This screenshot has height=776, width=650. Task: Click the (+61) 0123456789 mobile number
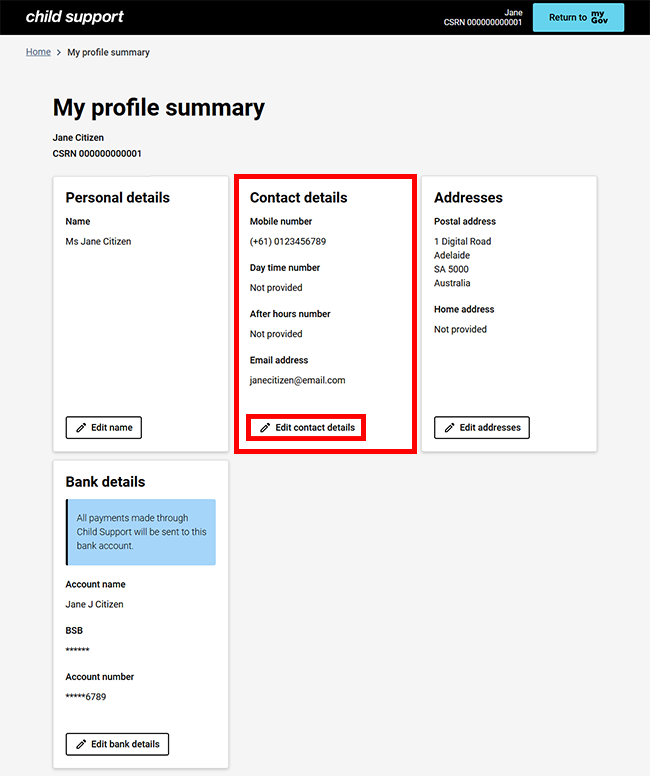point(288,241)
